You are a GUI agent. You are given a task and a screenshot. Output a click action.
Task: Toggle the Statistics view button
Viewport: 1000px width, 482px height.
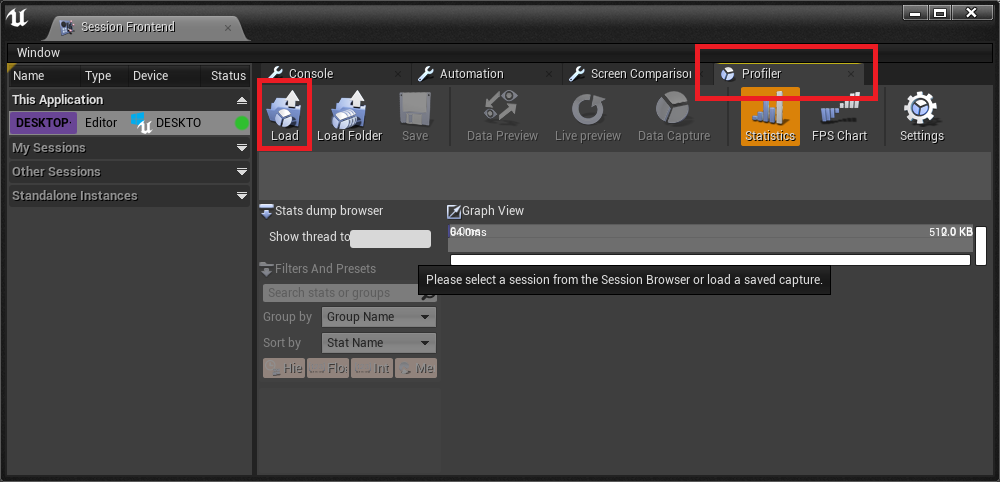pyautogui.click(x=770, y=117)
